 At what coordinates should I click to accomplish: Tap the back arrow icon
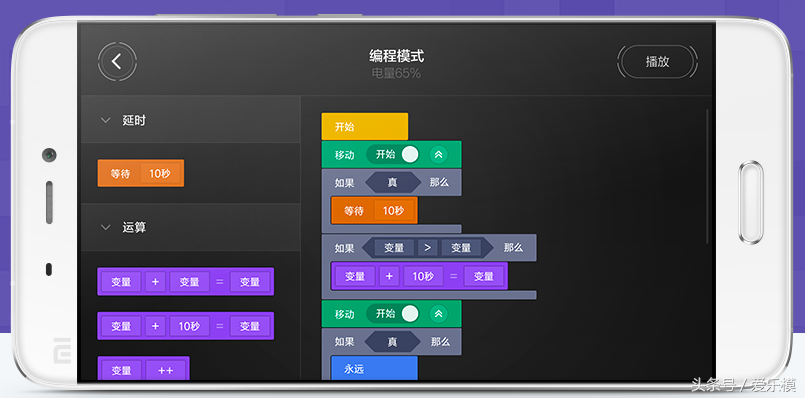(117, 62)
